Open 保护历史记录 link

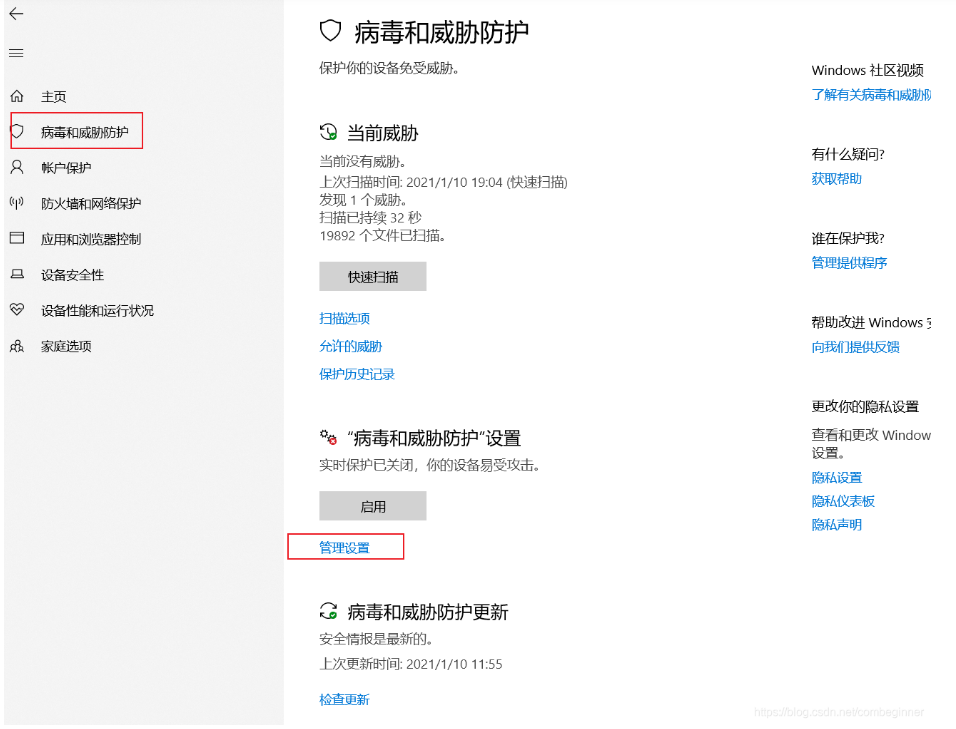[357, 374]
